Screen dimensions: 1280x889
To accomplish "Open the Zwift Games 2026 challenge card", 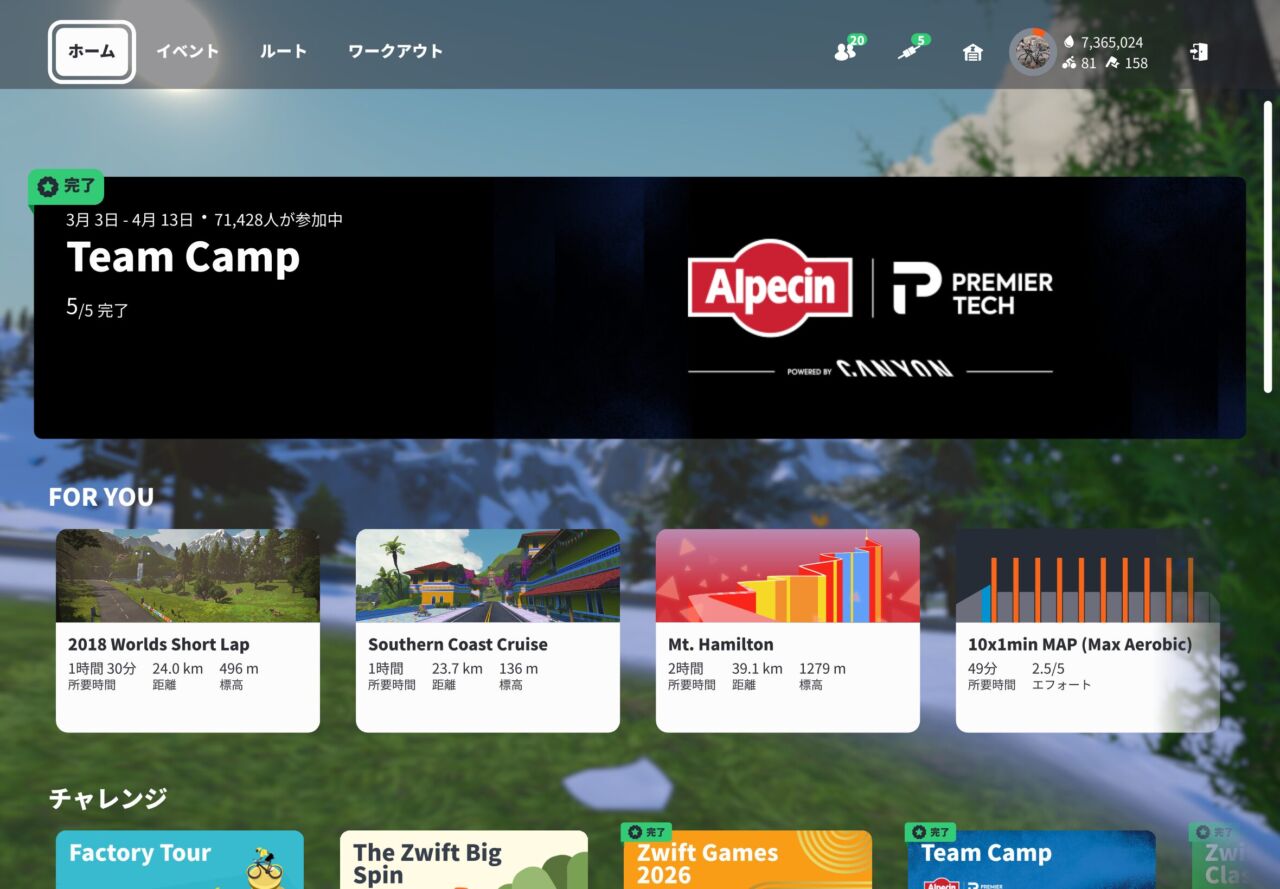I will [x=747, y=862].
